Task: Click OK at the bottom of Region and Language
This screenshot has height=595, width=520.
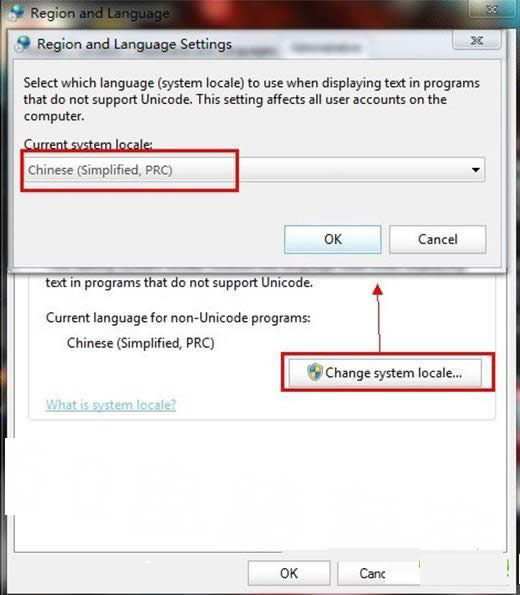Action: tap(289, 573)
